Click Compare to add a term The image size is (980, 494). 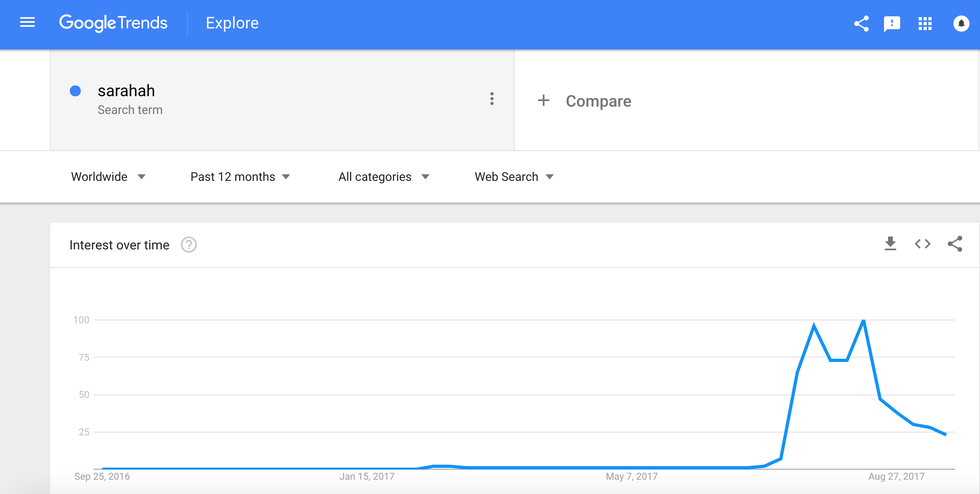pos(585,101)
